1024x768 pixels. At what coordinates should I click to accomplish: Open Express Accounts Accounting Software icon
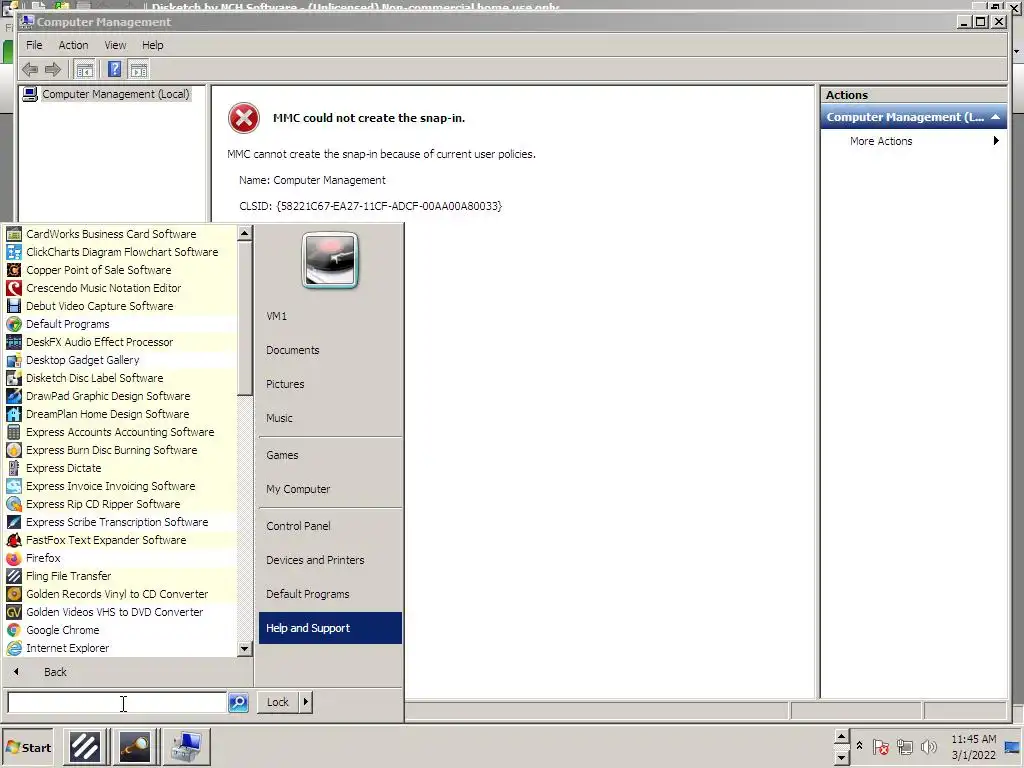point(14,432)
